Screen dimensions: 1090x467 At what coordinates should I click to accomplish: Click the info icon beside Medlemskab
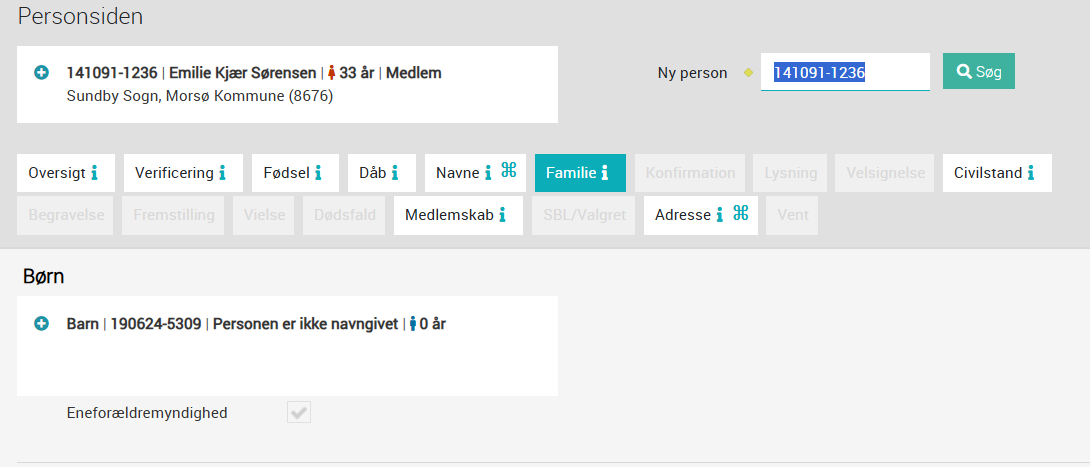coord(502,215)
